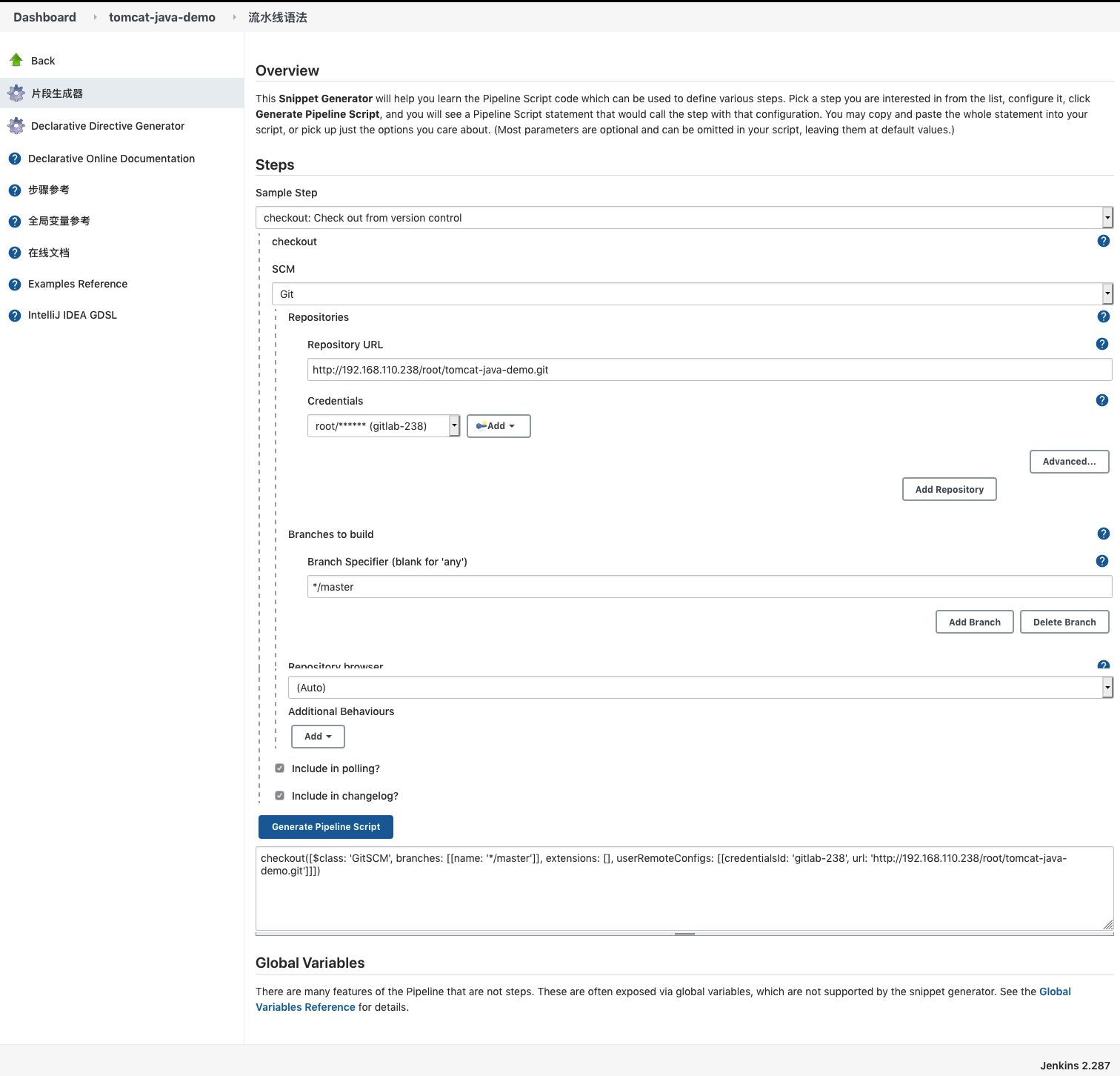Click the Declarative Directive Generator gear icon
The image size is (1120, 1076).
pyautogui.click(x=16, y=126)
